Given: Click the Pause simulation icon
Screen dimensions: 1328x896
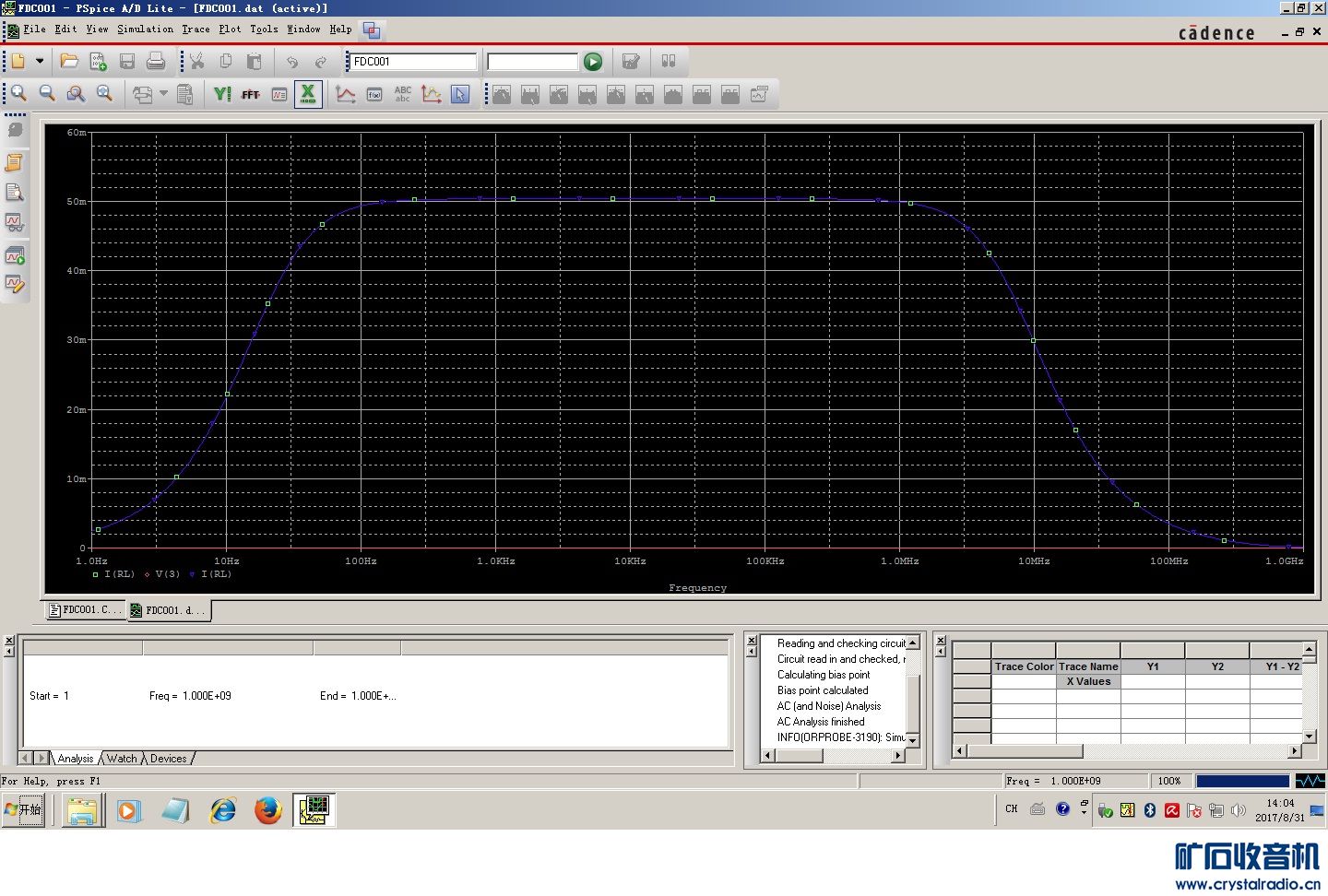Looking at the screenshot, I should point(669,61).
